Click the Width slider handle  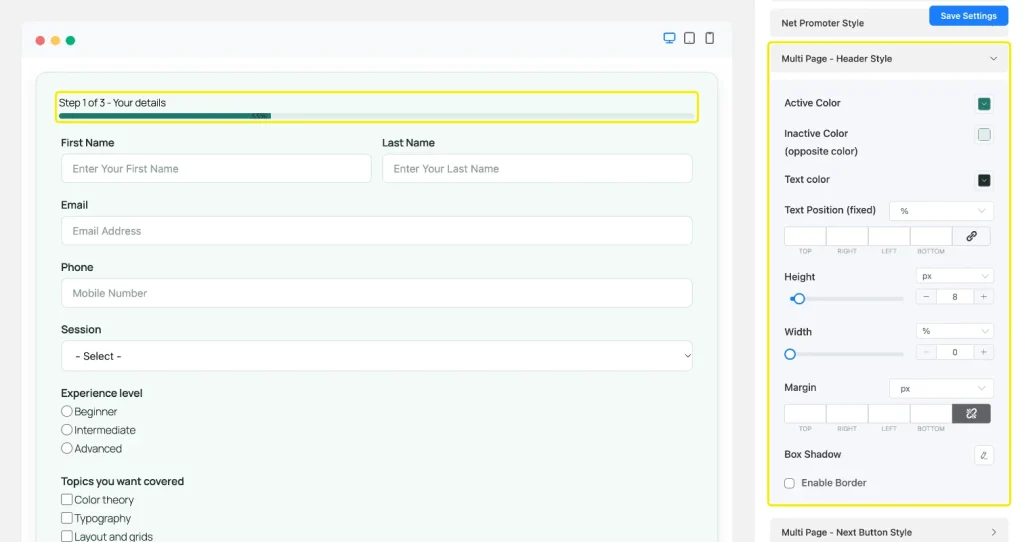(x=790, y=355)
